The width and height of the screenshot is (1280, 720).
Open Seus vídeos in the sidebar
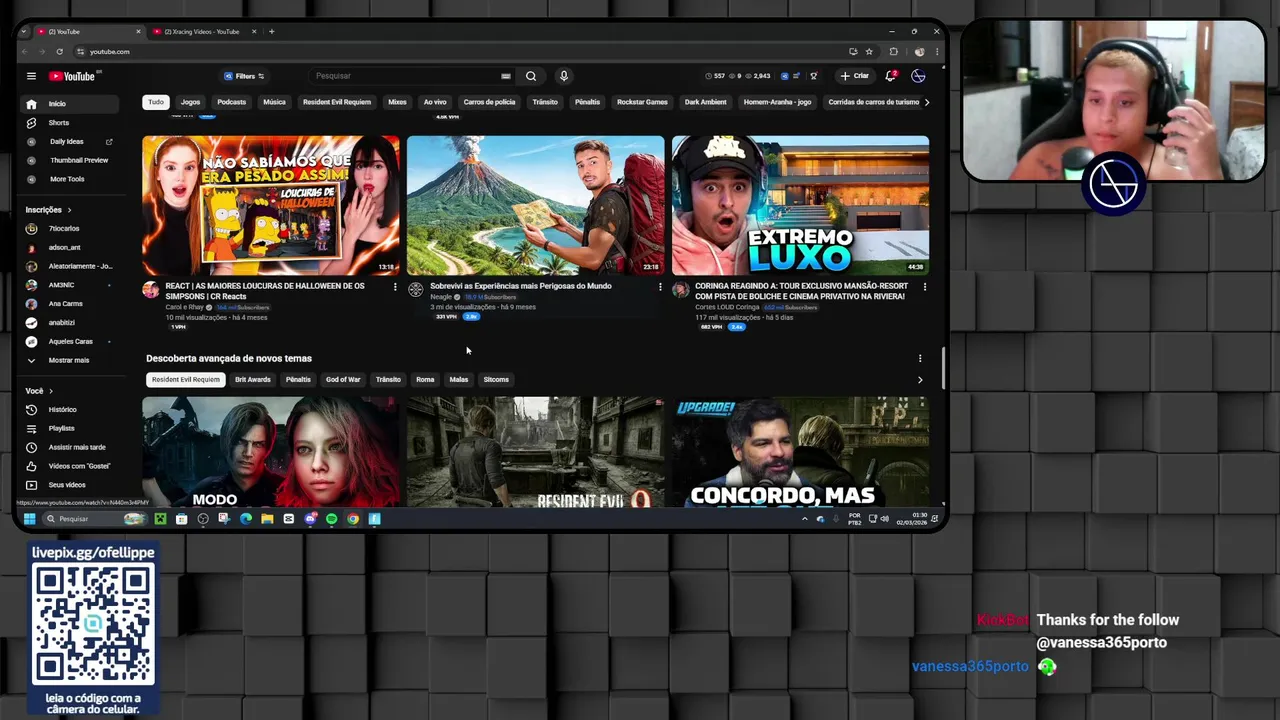pyautogui.click(x=67, y=485)
